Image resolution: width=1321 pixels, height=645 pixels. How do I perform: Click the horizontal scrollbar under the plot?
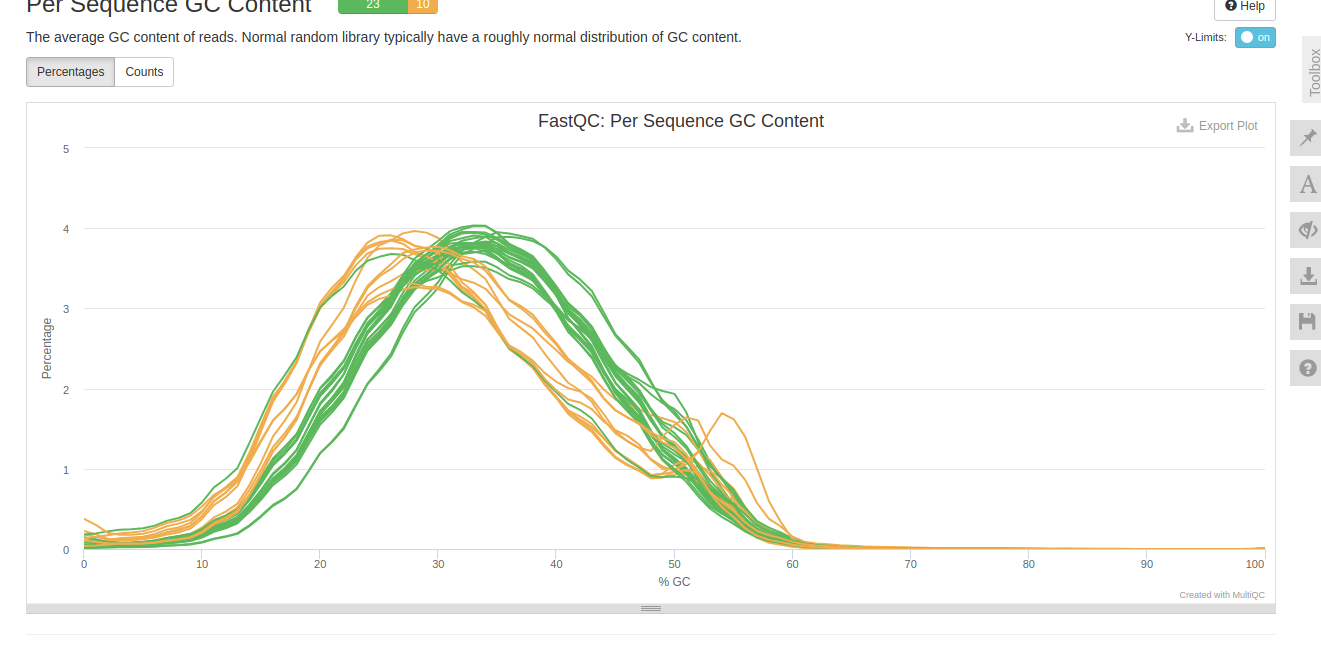point(650,607)
